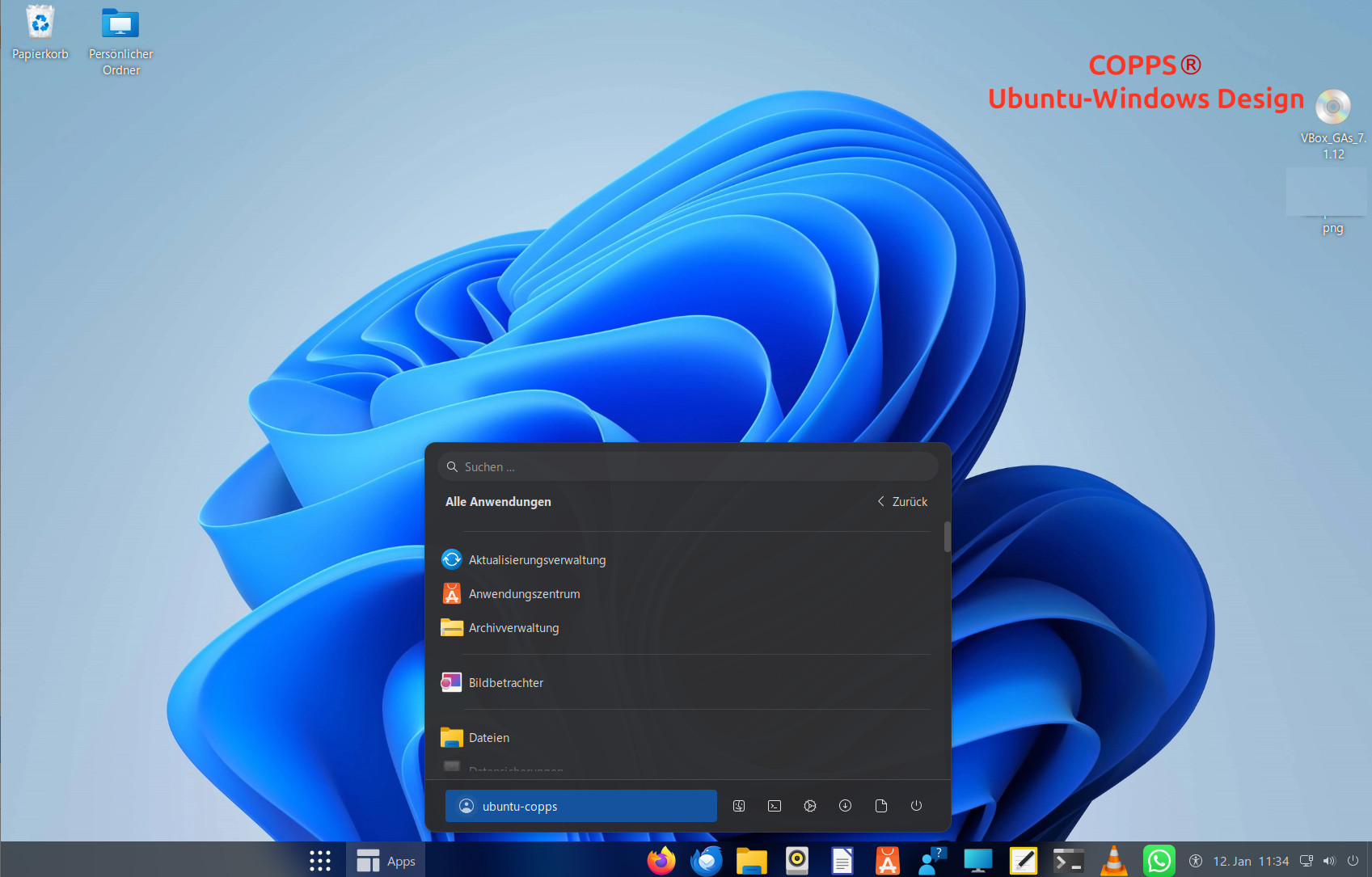Screen dimensions: 1372x877
Task: Launch Thunderbird mail from the taskbar
Action: click(706, 861)
